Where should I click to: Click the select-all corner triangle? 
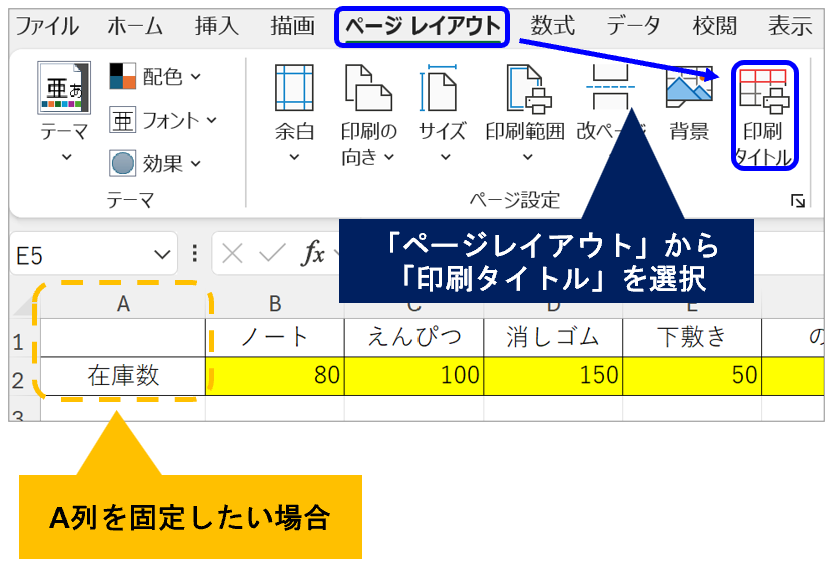coord(24,304)
